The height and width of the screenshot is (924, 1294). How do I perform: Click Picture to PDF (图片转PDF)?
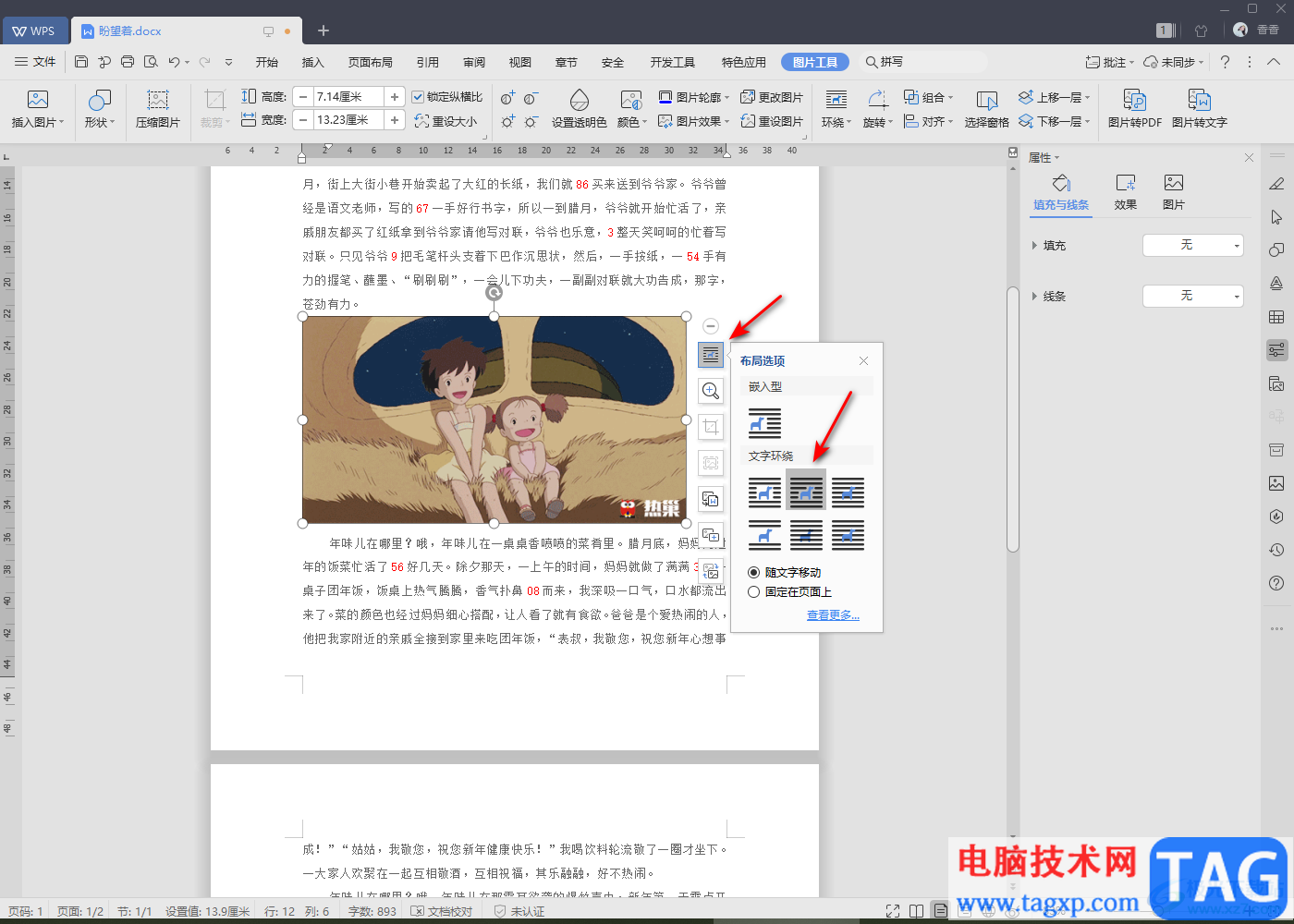coord(1135,109)
